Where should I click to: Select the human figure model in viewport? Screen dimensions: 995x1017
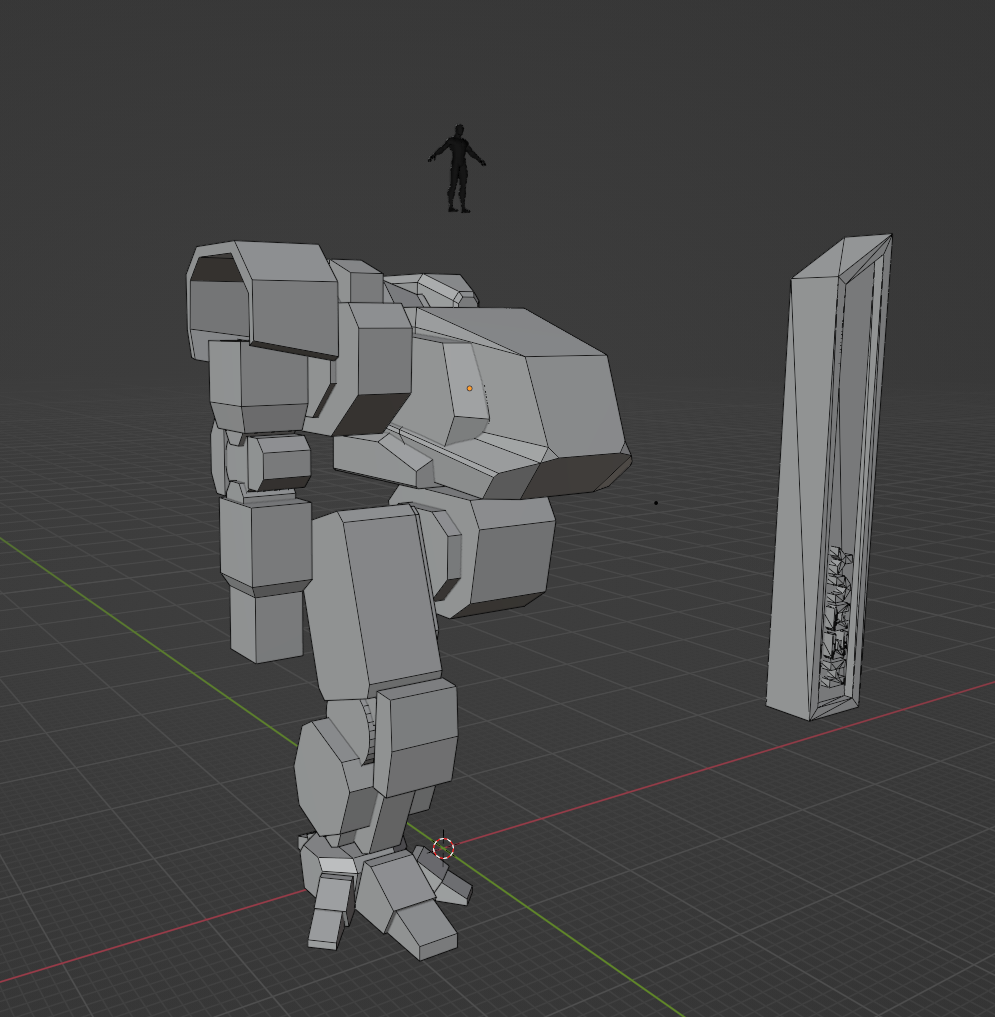[458, 168]
